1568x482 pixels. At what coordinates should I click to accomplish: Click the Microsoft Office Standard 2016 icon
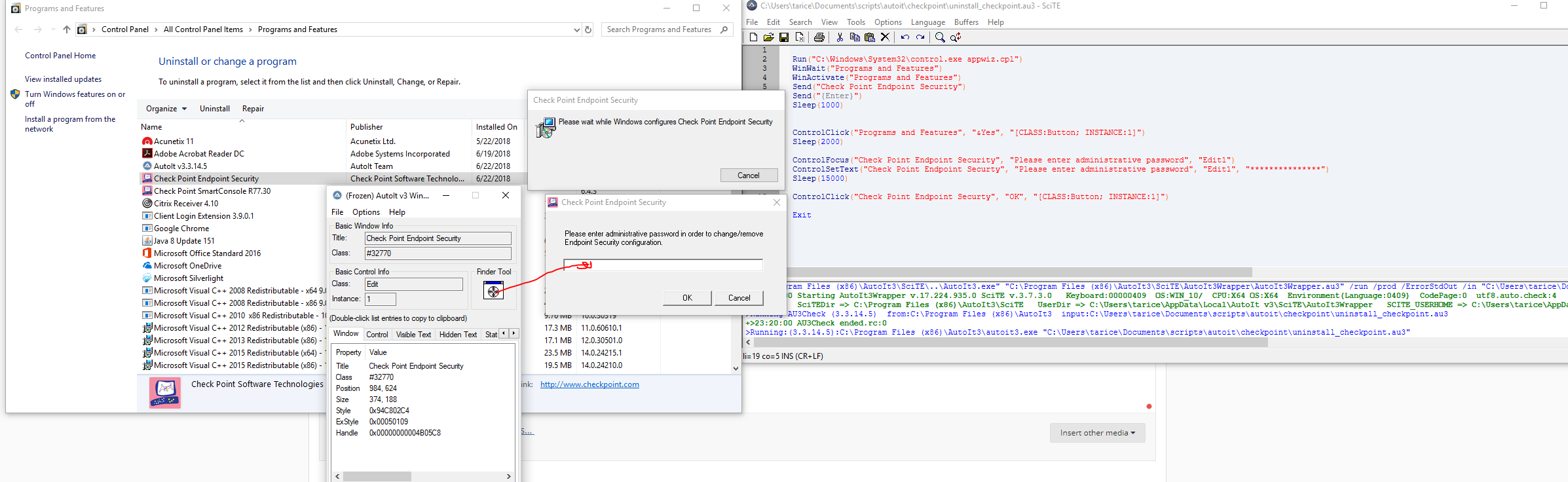pos(147,253)
